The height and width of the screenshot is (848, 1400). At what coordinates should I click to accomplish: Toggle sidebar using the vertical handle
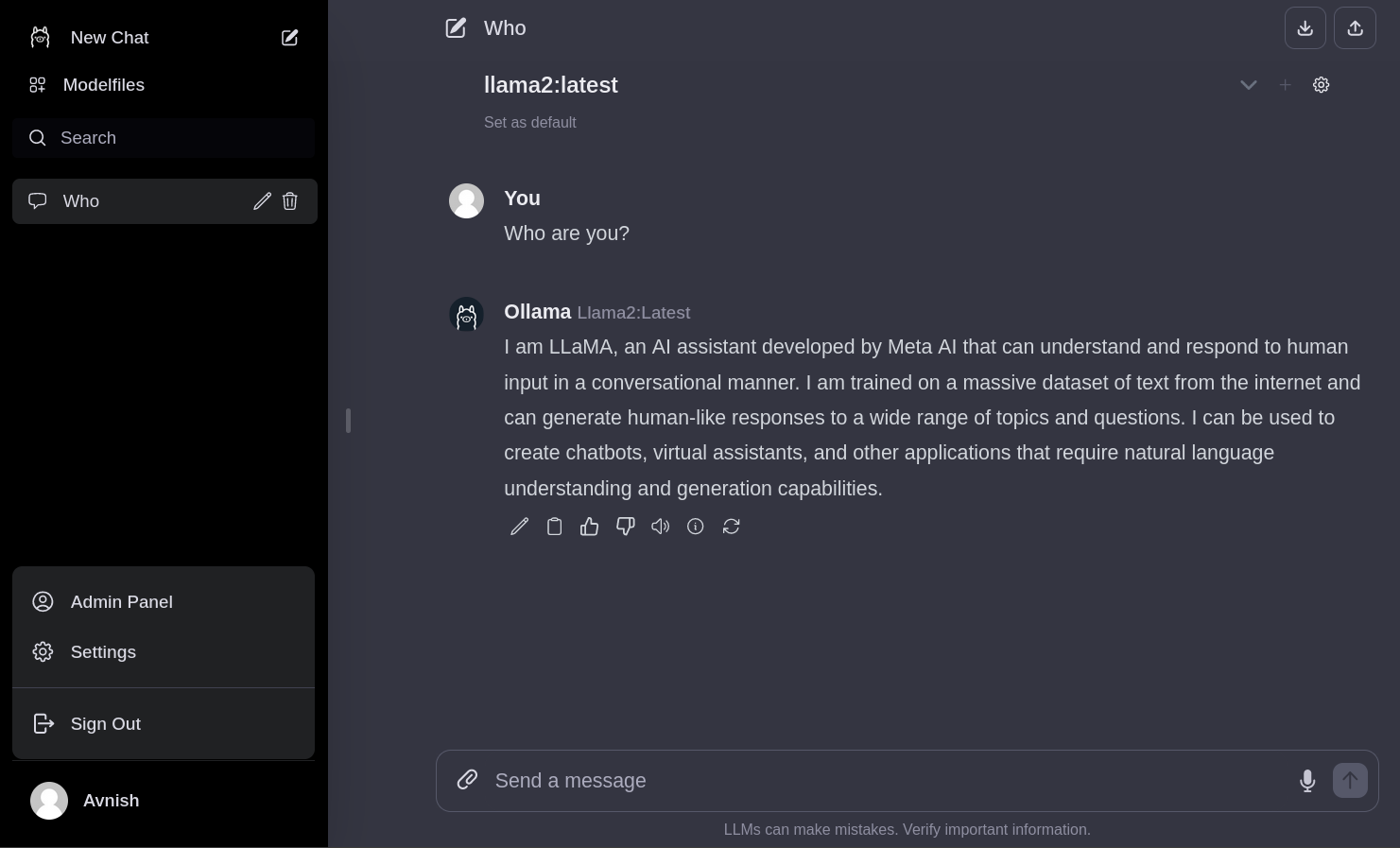[349, 421]
